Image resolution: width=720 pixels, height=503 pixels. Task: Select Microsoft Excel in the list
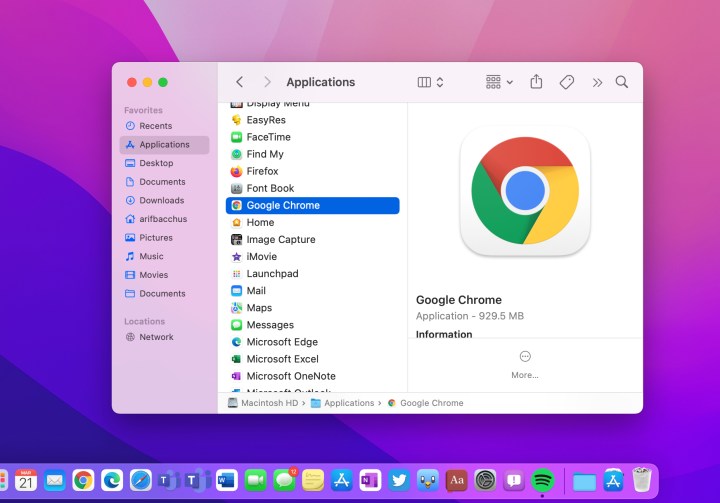(x=313, y=359)
